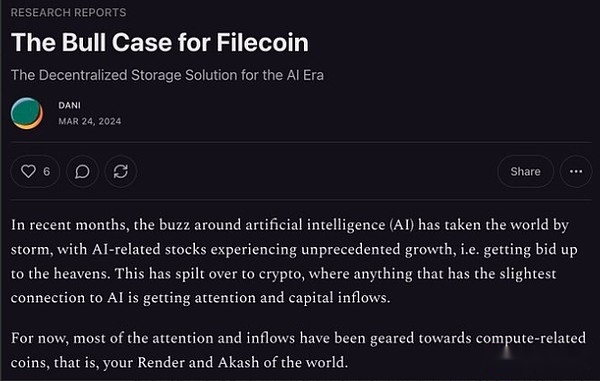This screenshot has width=600, height=381.
Task: Click the word Filecoin in the title
Action: pos(262,42)
